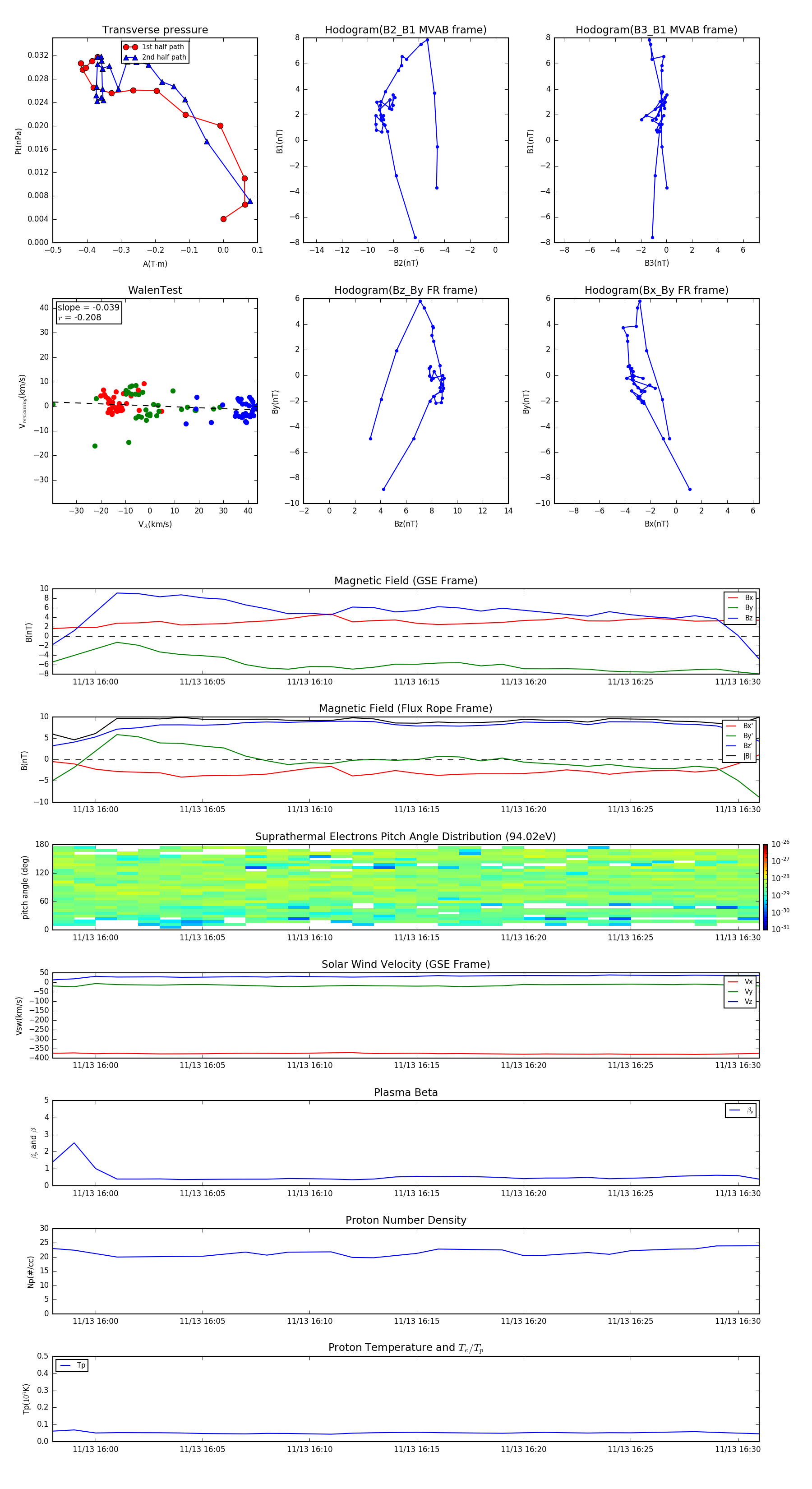Click 'Hodogram(Bx_By FR frame)' title
The image size is (812, 1489).
(656, 290)
